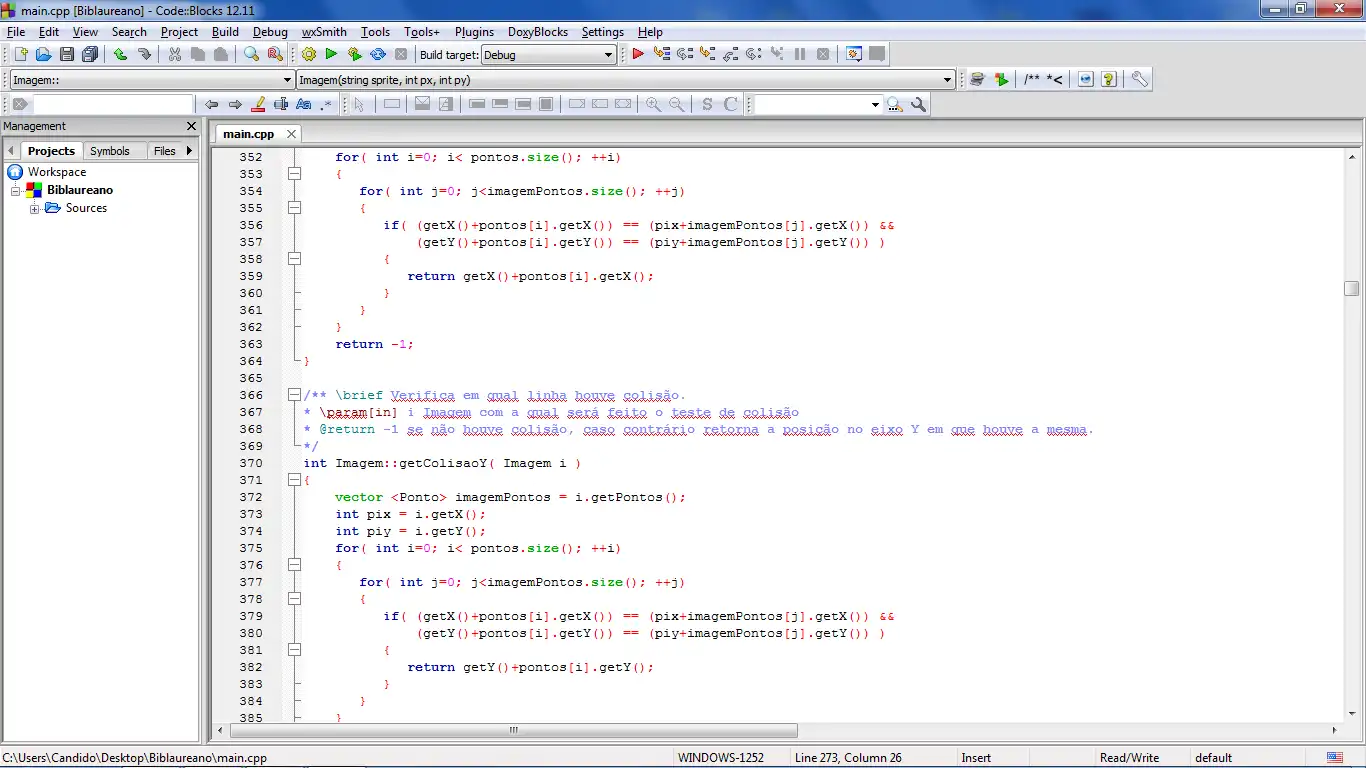The height and width of the screenshot is (768, 1366).
Task: Run the project with green play icon
Action: click(x=331, y=54)
